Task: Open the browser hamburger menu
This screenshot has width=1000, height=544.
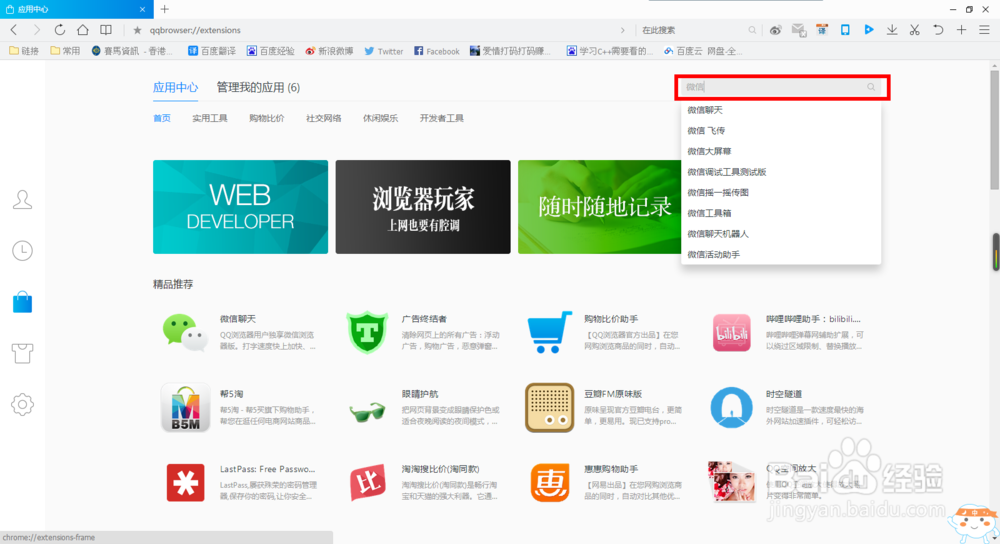Action: (984, 30)
